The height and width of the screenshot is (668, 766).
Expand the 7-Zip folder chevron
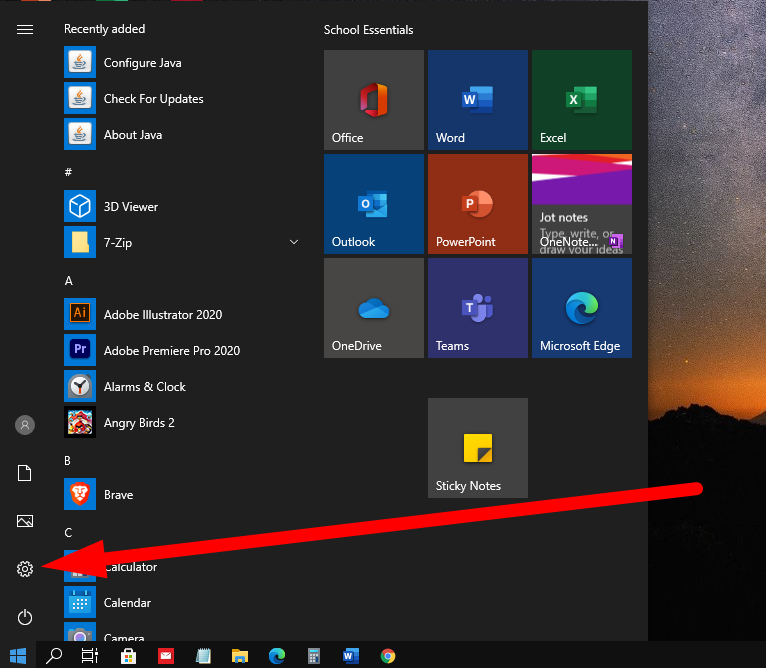(294, 242)
